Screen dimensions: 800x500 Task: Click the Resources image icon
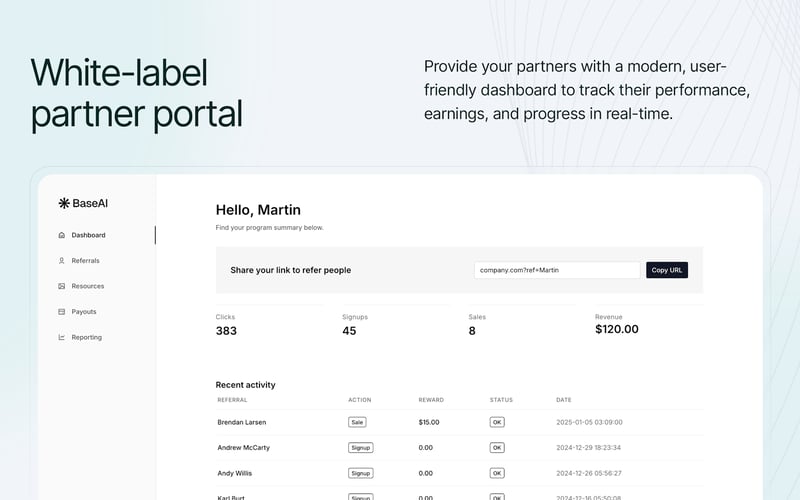(62, 286)
